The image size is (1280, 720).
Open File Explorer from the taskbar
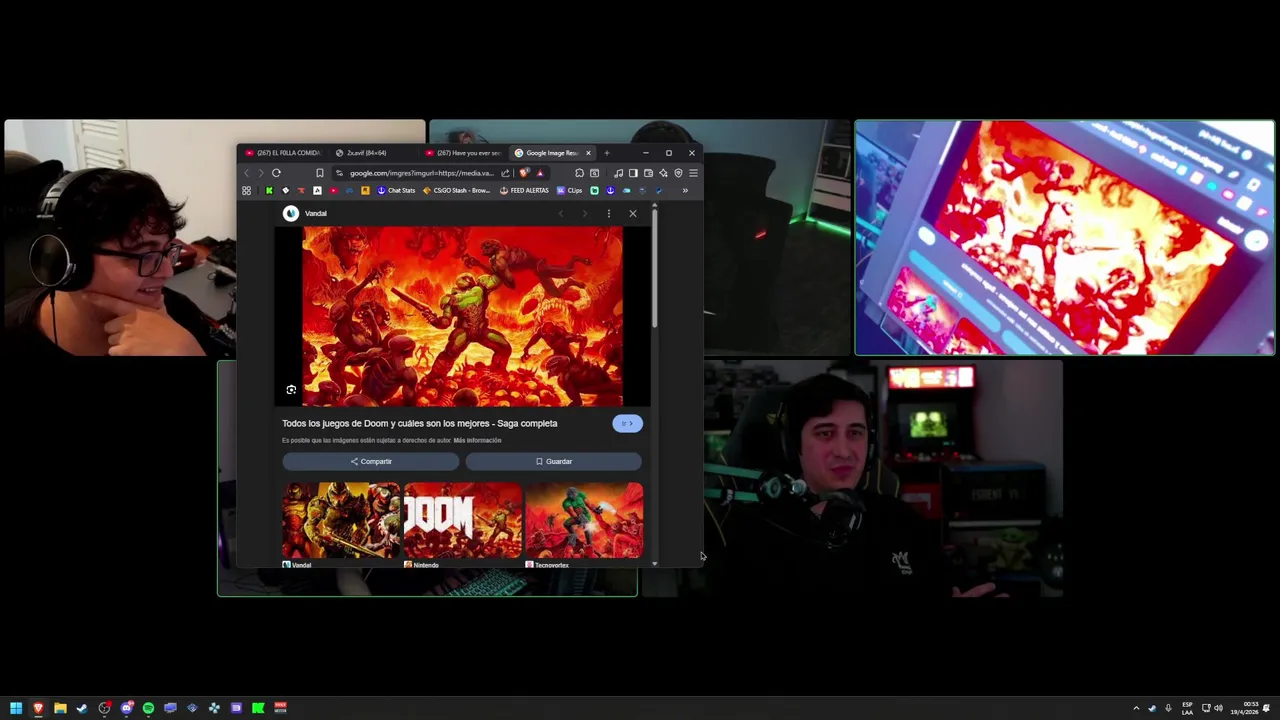(x=60, y=708)
